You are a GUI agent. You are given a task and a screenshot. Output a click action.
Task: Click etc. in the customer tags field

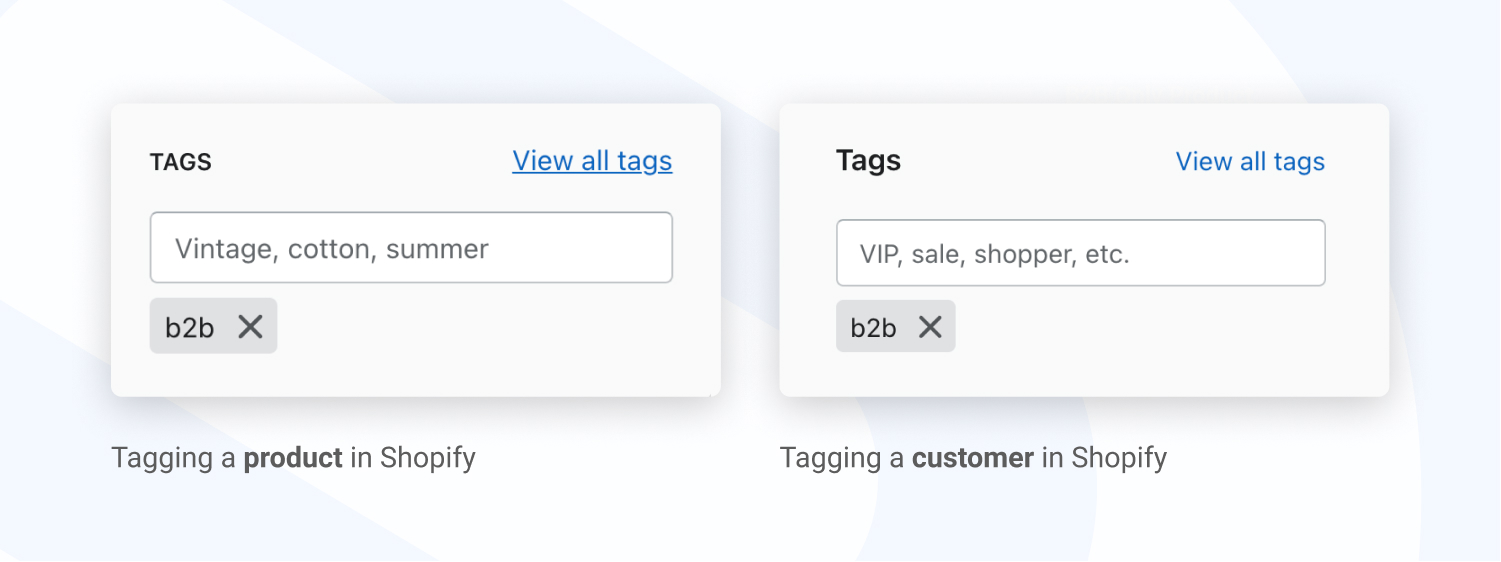click(x=1107, y=254)
